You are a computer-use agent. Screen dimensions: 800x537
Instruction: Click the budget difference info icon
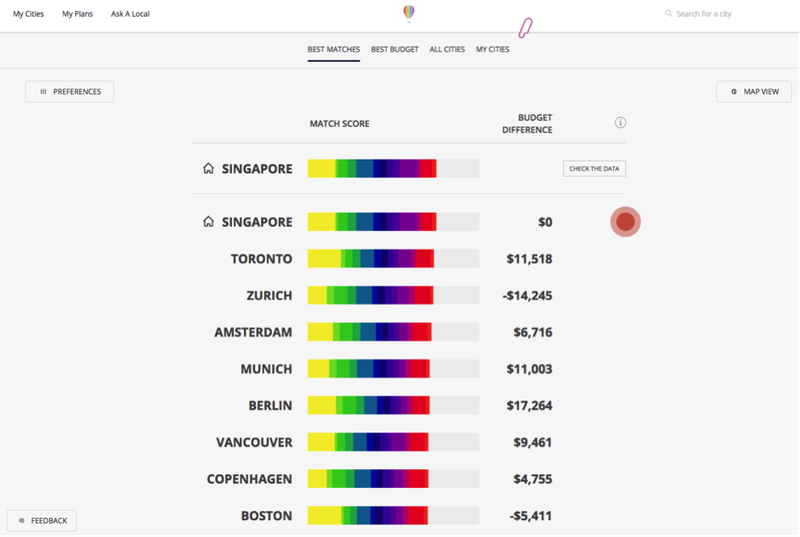coord(620,123)
